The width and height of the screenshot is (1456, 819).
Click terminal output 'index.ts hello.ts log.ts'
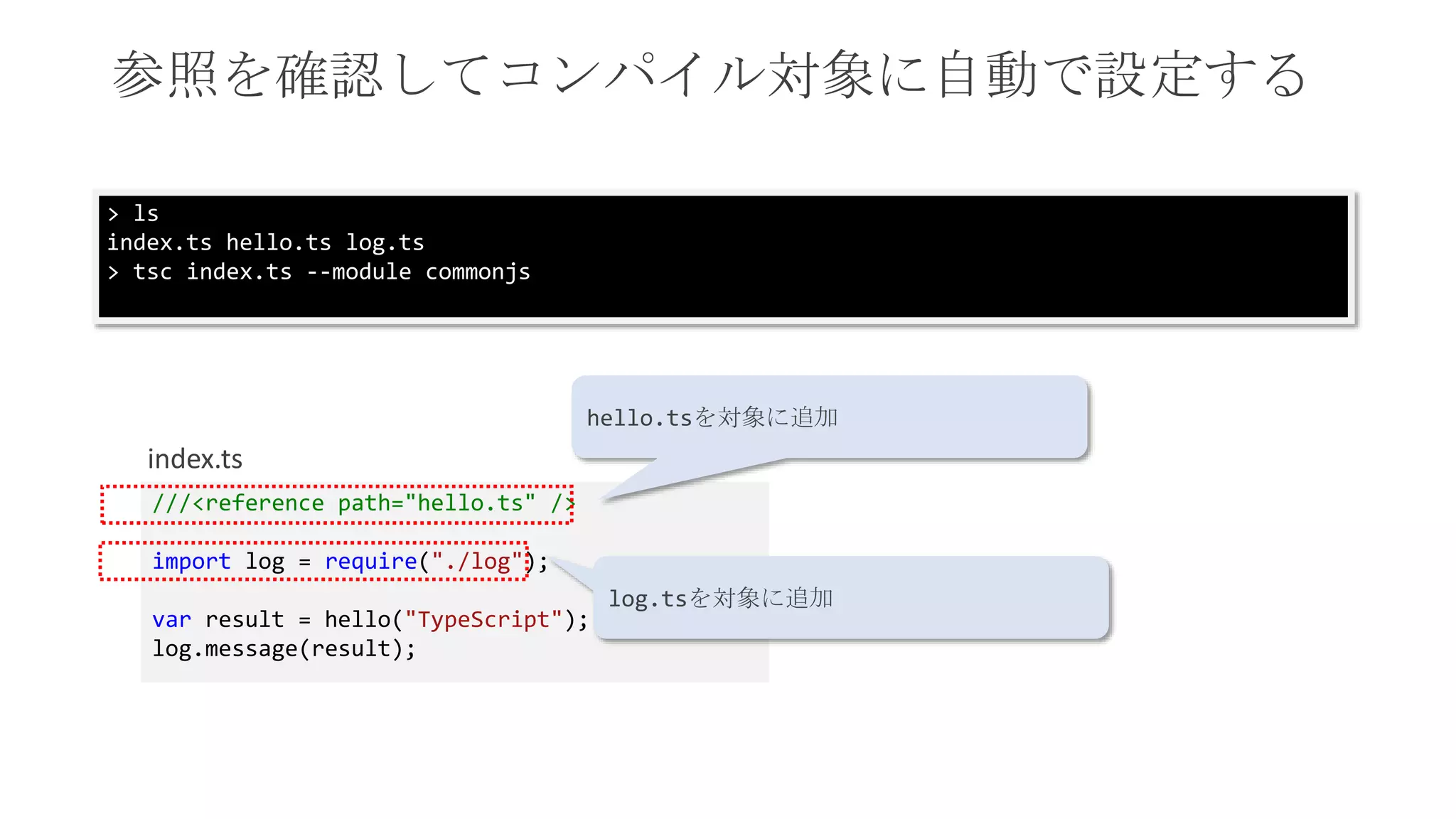(x=265, y=242)
